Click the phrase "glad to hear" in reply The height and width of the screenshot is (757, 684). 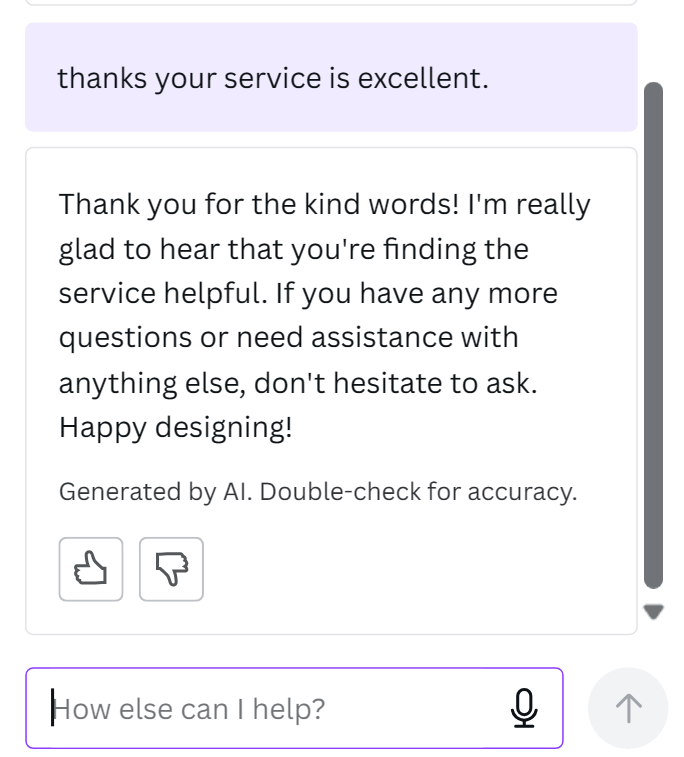coord(170,250)
